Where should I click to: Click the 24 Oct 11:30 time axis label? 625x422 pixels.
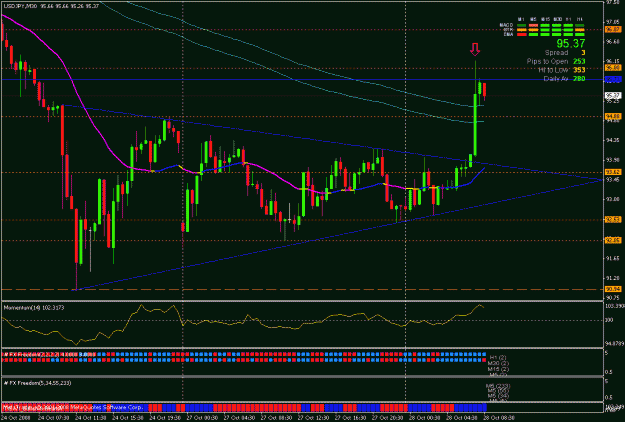[x=91, y=418]
